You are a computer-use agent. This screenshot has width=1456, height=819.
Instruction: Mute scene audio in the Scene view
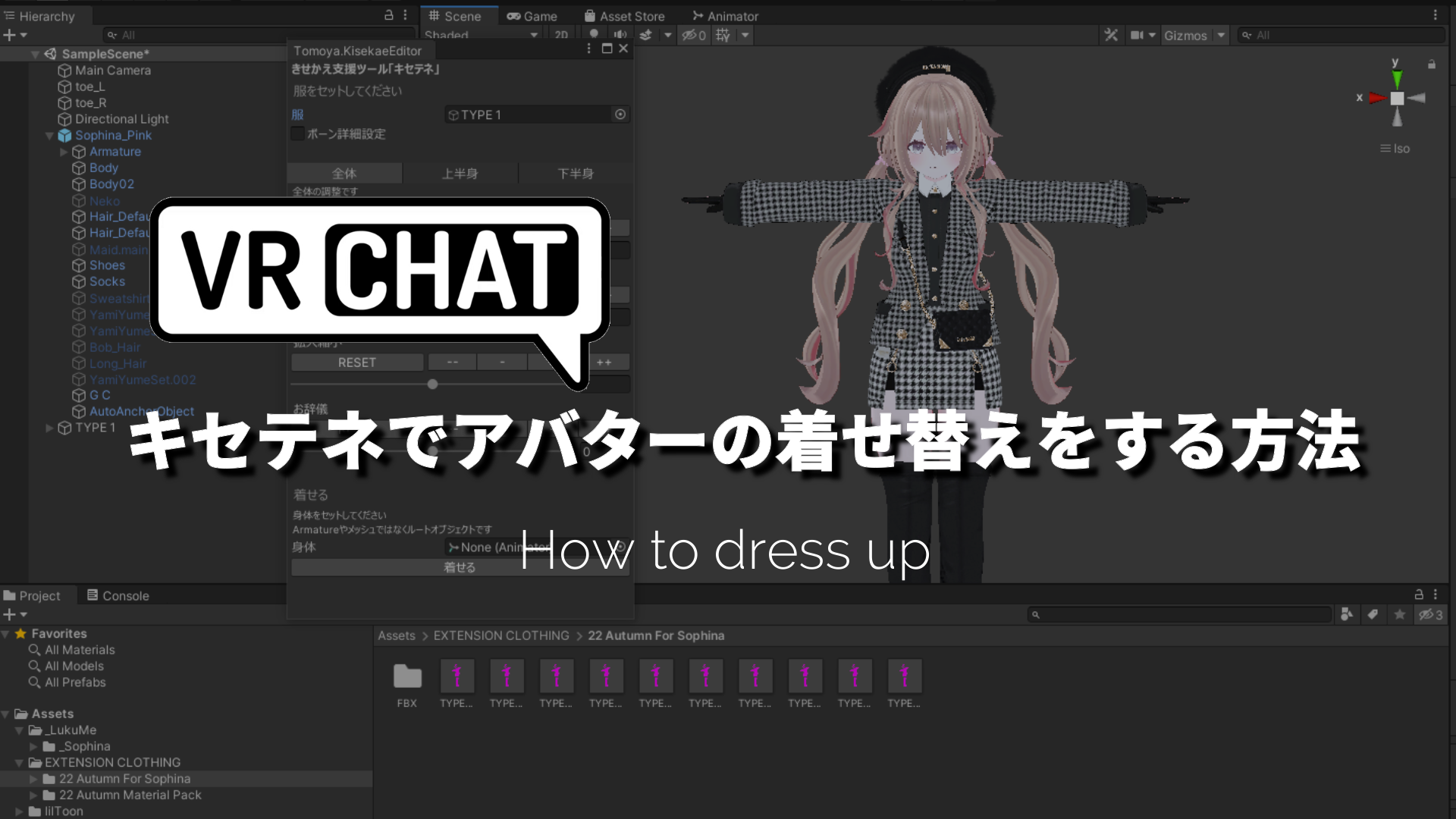click(x=620, y=35)
